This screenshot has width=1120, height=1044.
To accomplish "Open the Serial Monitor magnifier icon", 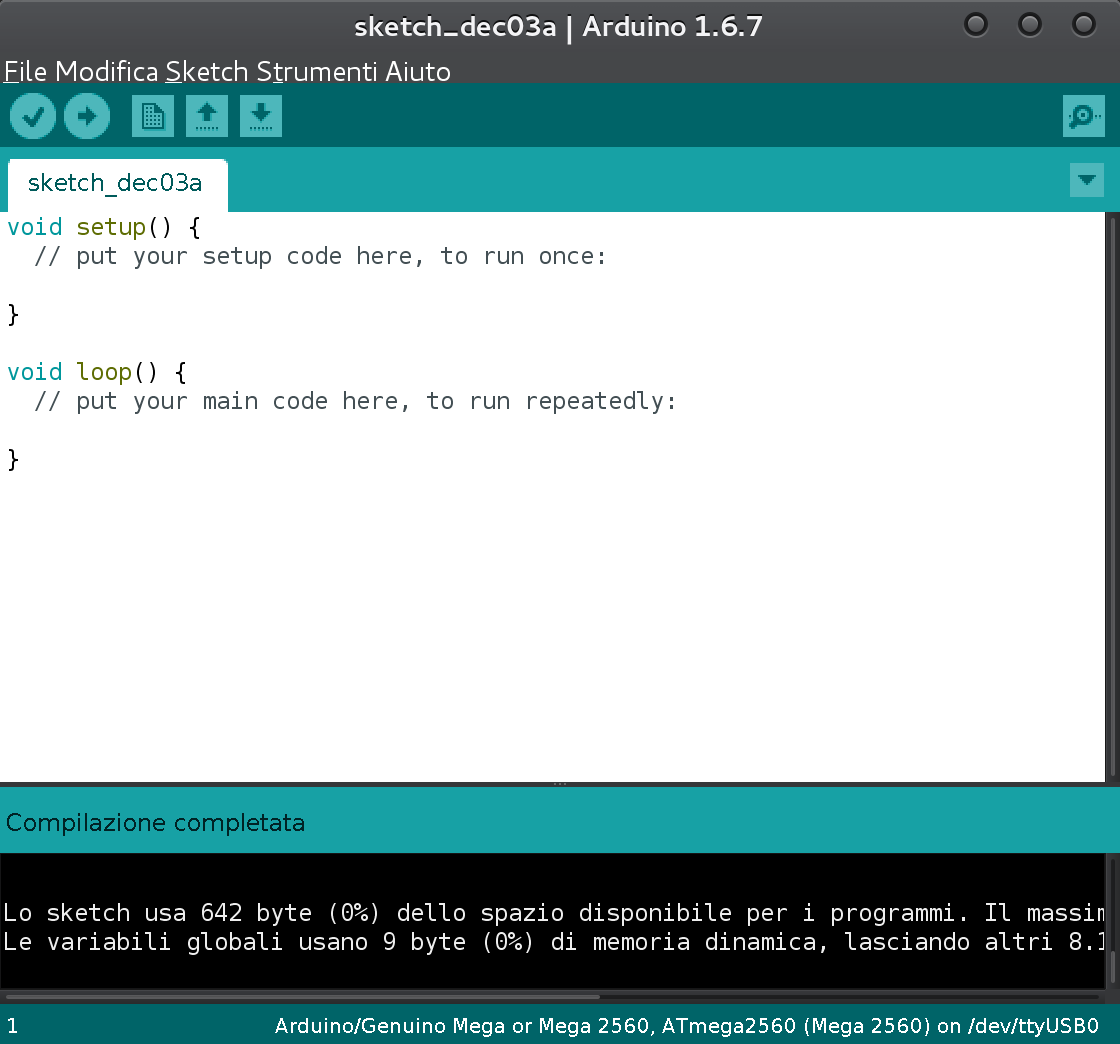I will pyautogui.click(x=1084, y=116).
